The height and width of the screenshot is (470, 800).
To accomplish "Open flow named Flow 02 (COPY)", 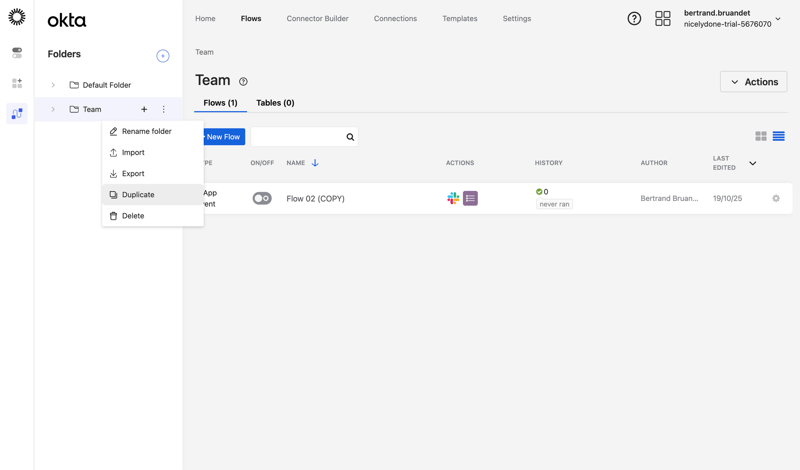I will 315,199.
